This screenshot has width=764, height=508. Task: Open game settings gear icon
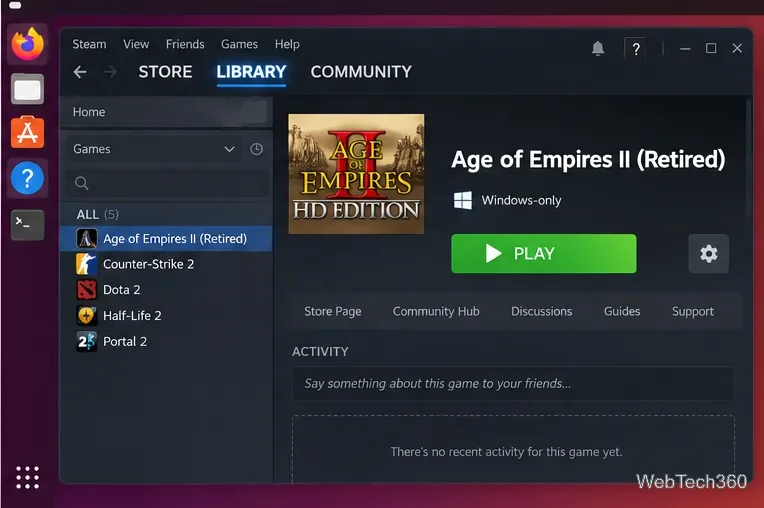point(708,254)
